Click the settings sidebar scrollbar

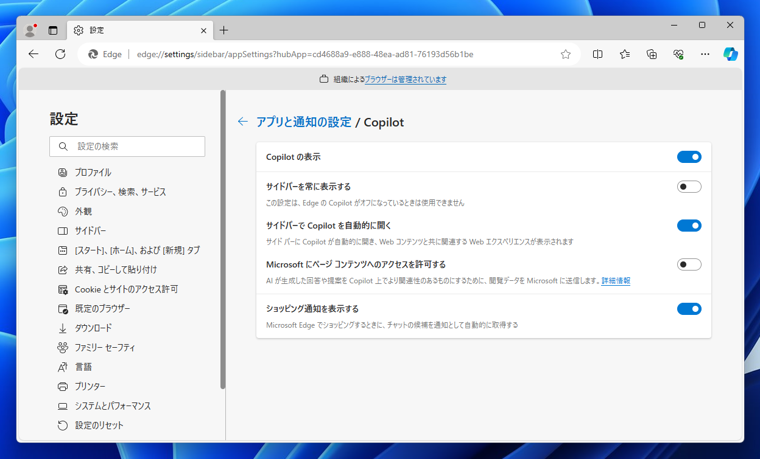223,239
